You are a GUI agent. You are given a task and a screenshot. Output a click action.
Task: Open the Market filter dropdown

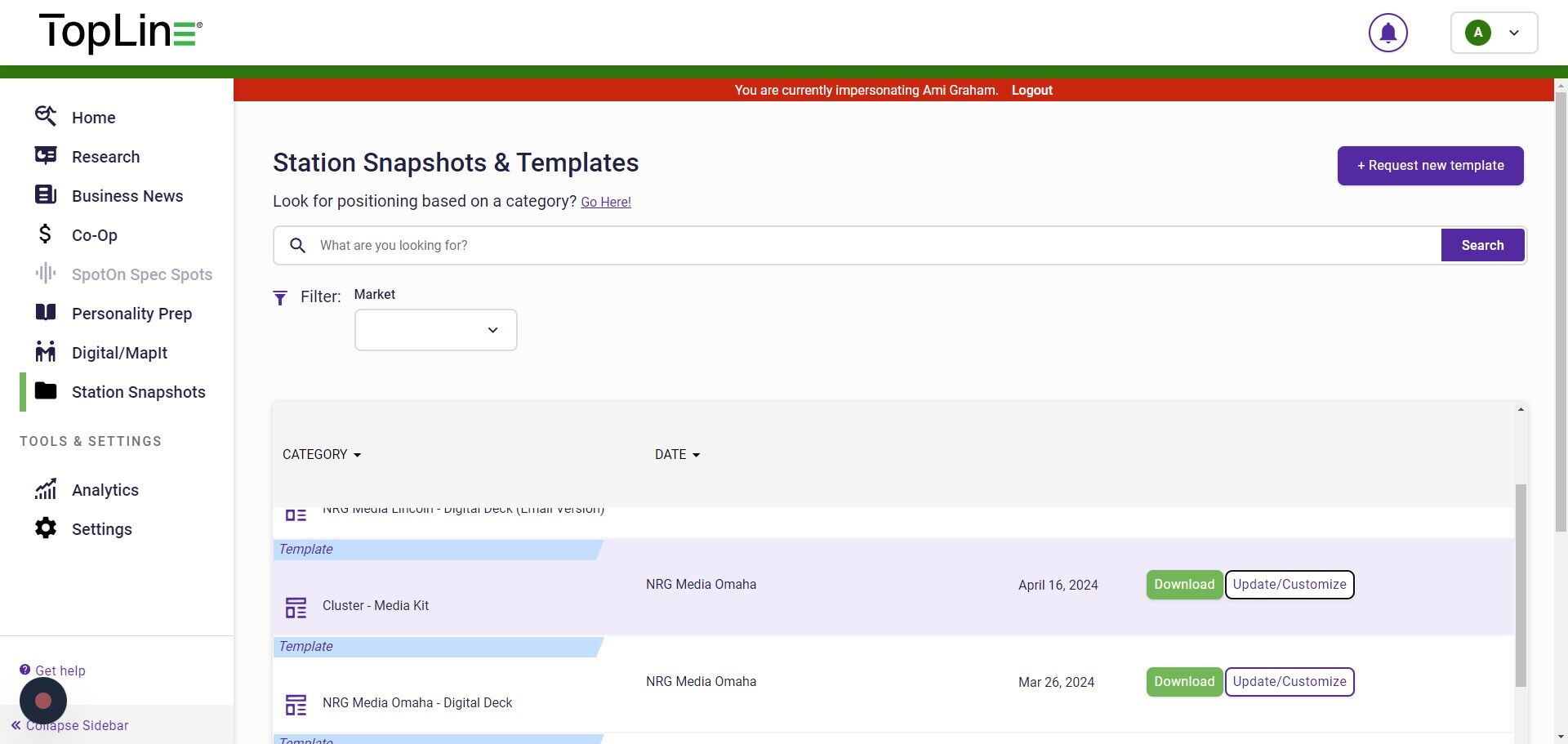(435, 330)
